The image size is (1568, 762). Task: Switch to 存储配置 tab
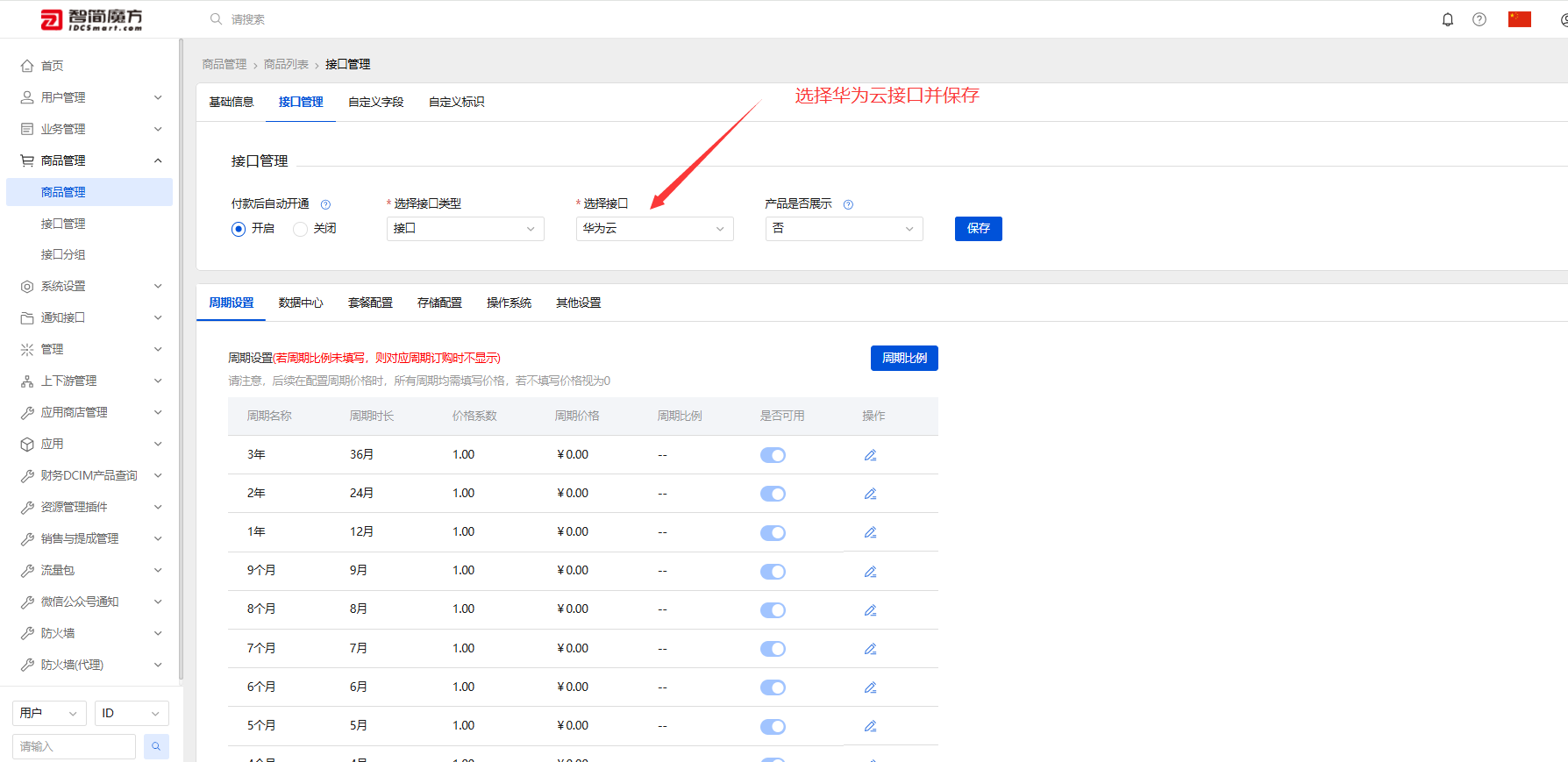click(439, 303)
